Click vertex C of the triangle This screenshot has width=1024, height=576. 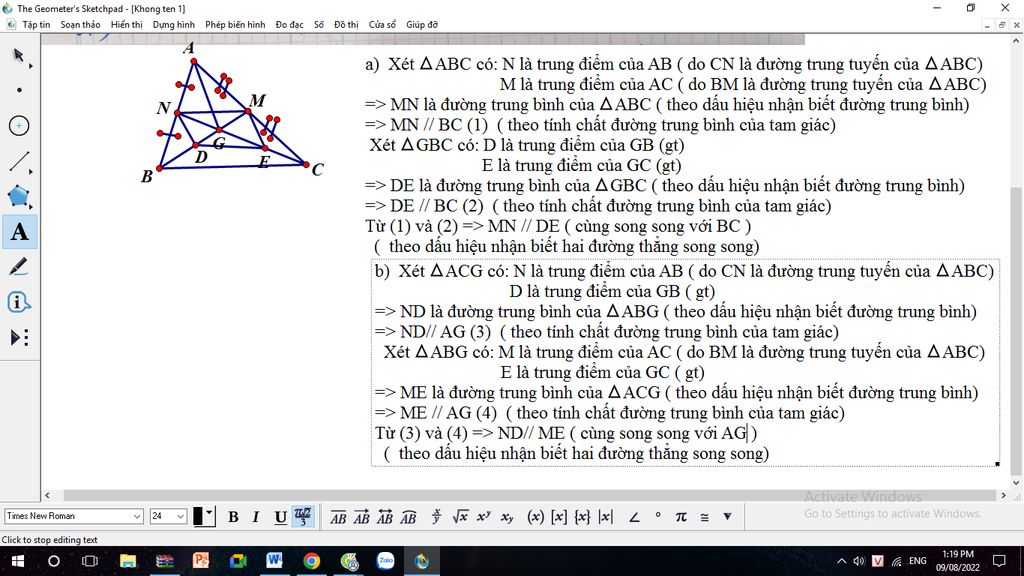(306, 165)
